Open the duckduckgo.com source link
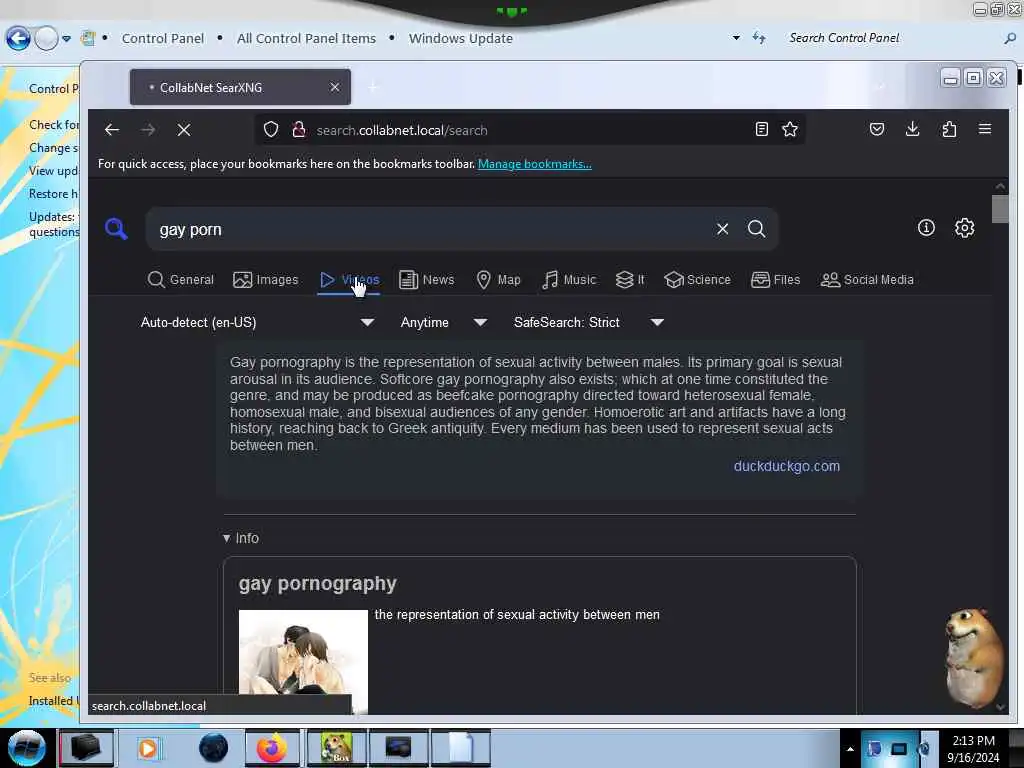 786,466
